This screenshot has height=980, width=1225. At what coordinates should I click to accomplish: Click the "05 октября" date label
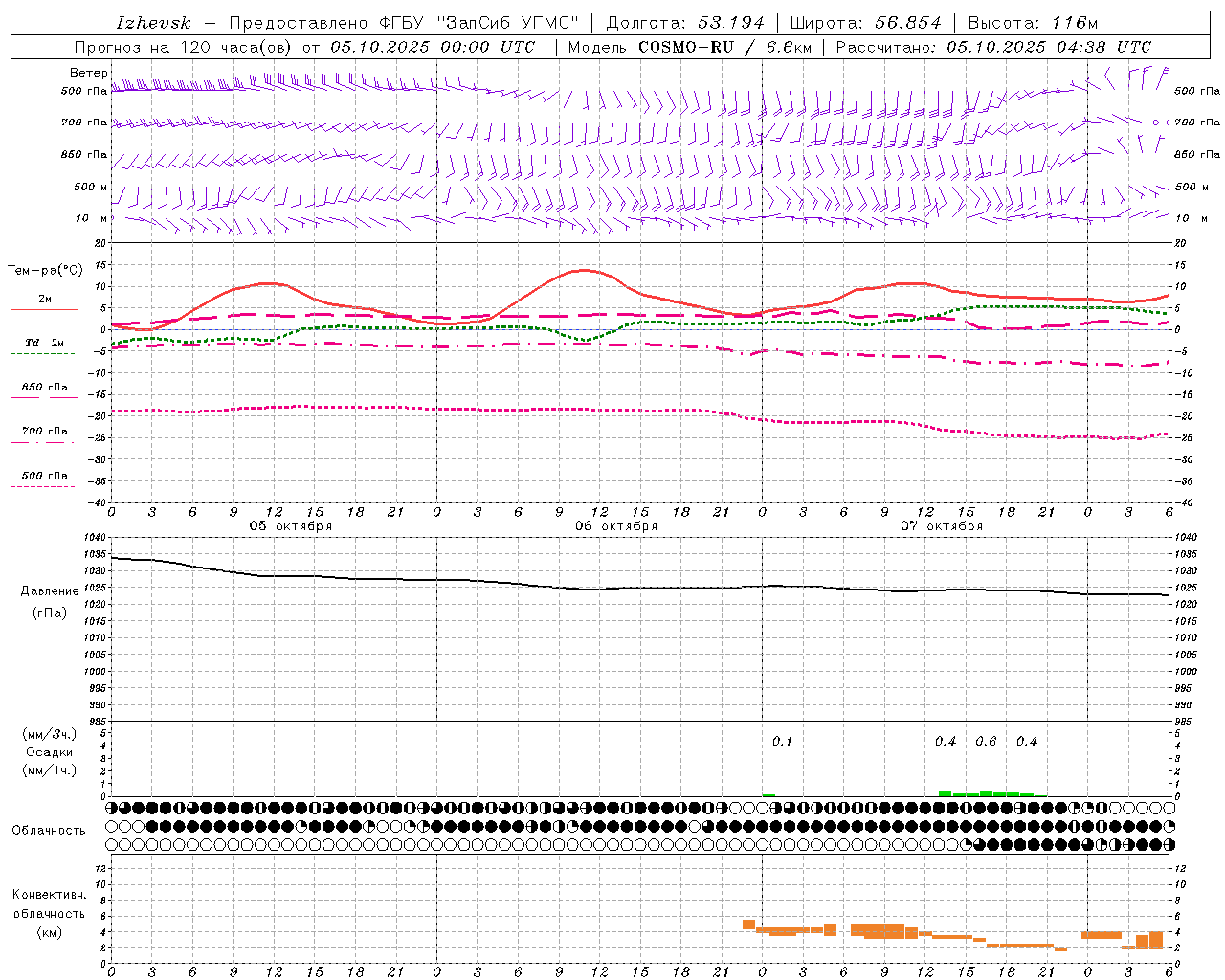tap(291, 526)
